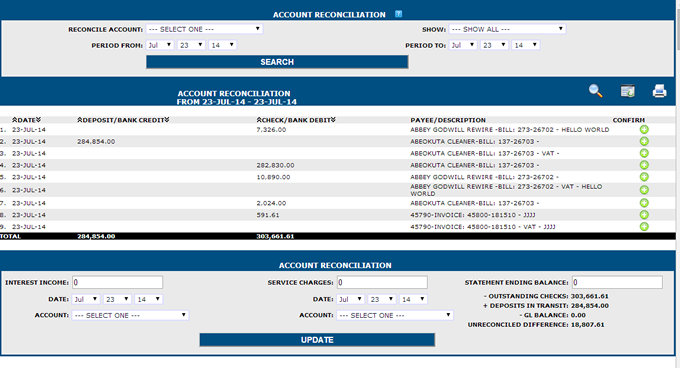Image resolution: width=680 pixels, height=368 pixels.
Task: Click the Payee/Description column header
Action: 448,120
